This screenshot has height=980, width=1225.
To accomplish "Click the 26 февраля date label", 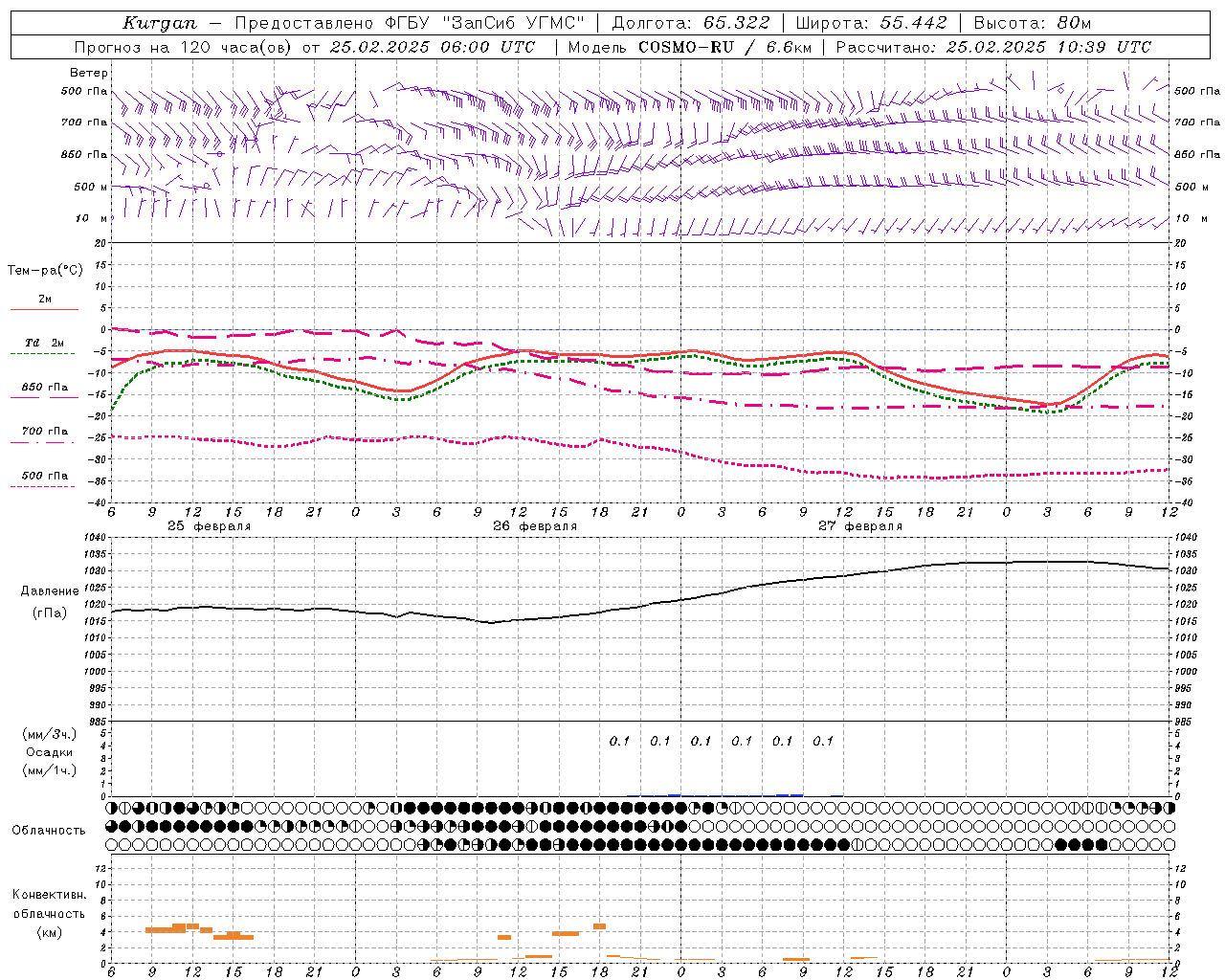I will (x=535, y=526).
